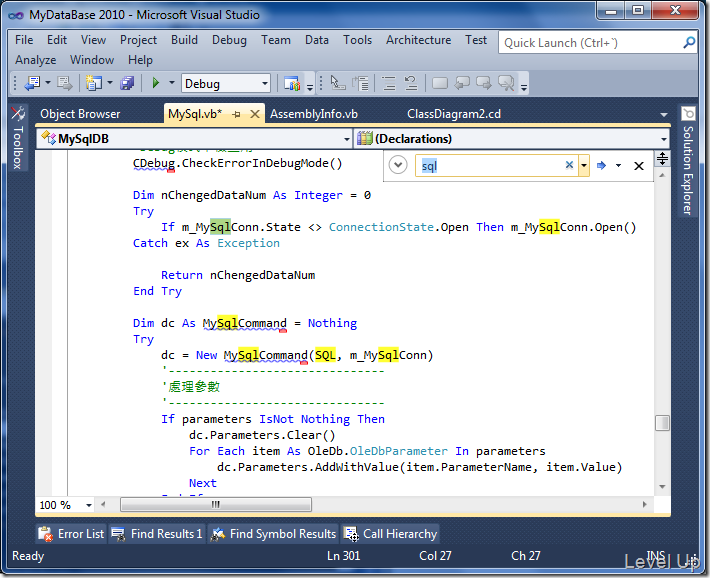Click the previous comment bubble icon
The image size is (710, 578).
click(x=462, y=83)
